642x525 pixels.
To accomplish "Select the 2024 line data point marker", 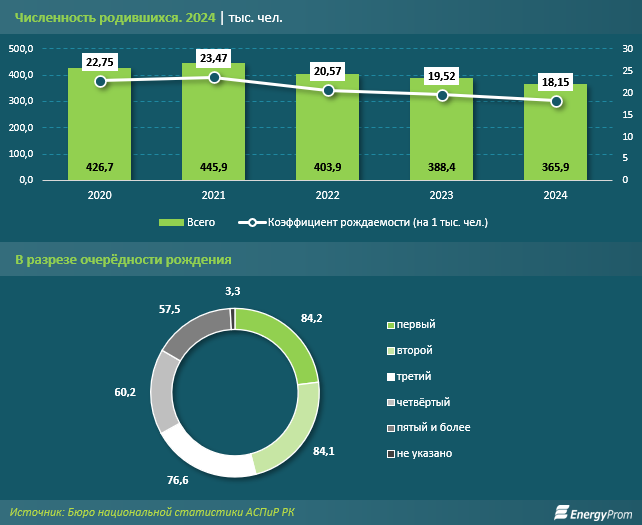I will coord(556,101).
